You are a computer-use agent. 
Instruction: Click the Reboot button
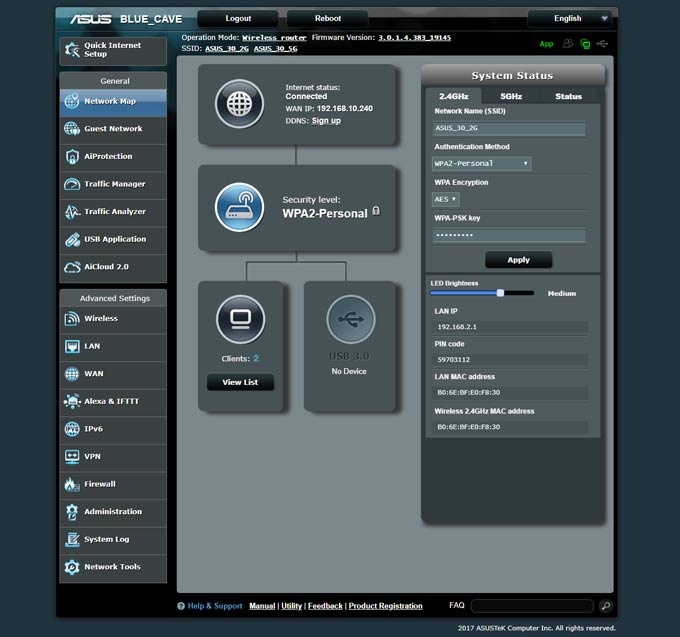[x=328, y=18]
